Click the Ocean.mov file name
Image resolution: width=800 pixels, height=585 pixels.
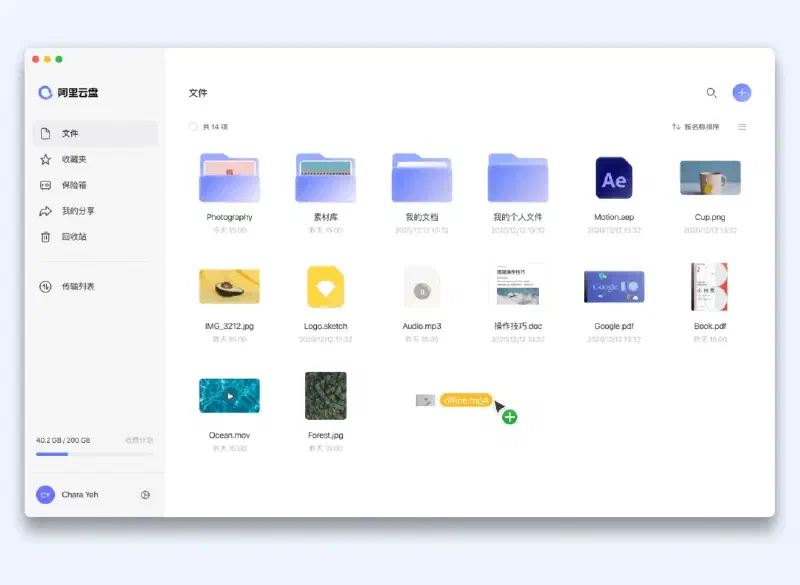230,435
